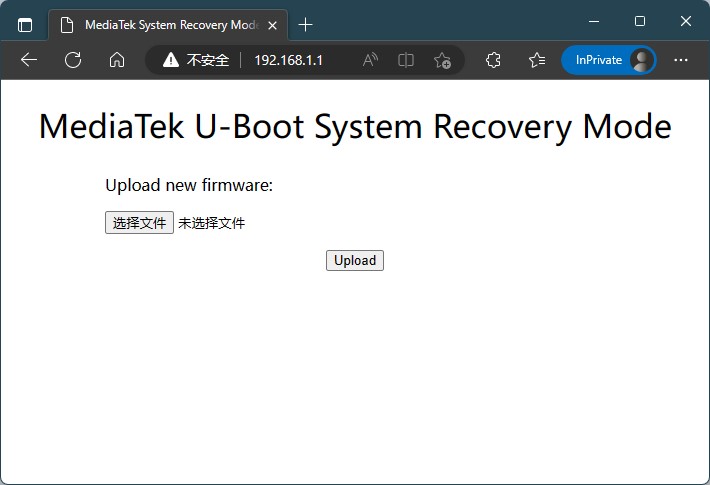Click the MediaTek U-Boot System Recovery Mode heading
Screen dimensions: 710x485
pos(355,127)
